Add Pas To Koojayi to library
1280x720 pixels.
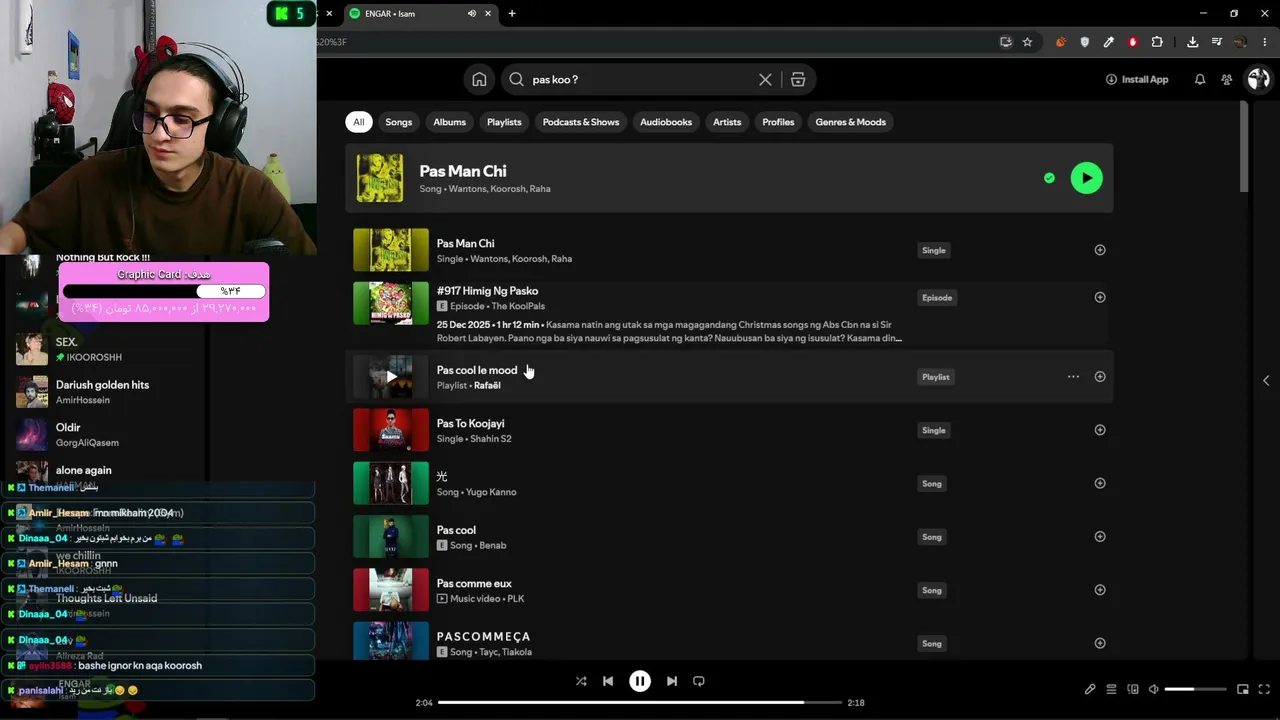pyautogui.click(x=1100, y=430)
